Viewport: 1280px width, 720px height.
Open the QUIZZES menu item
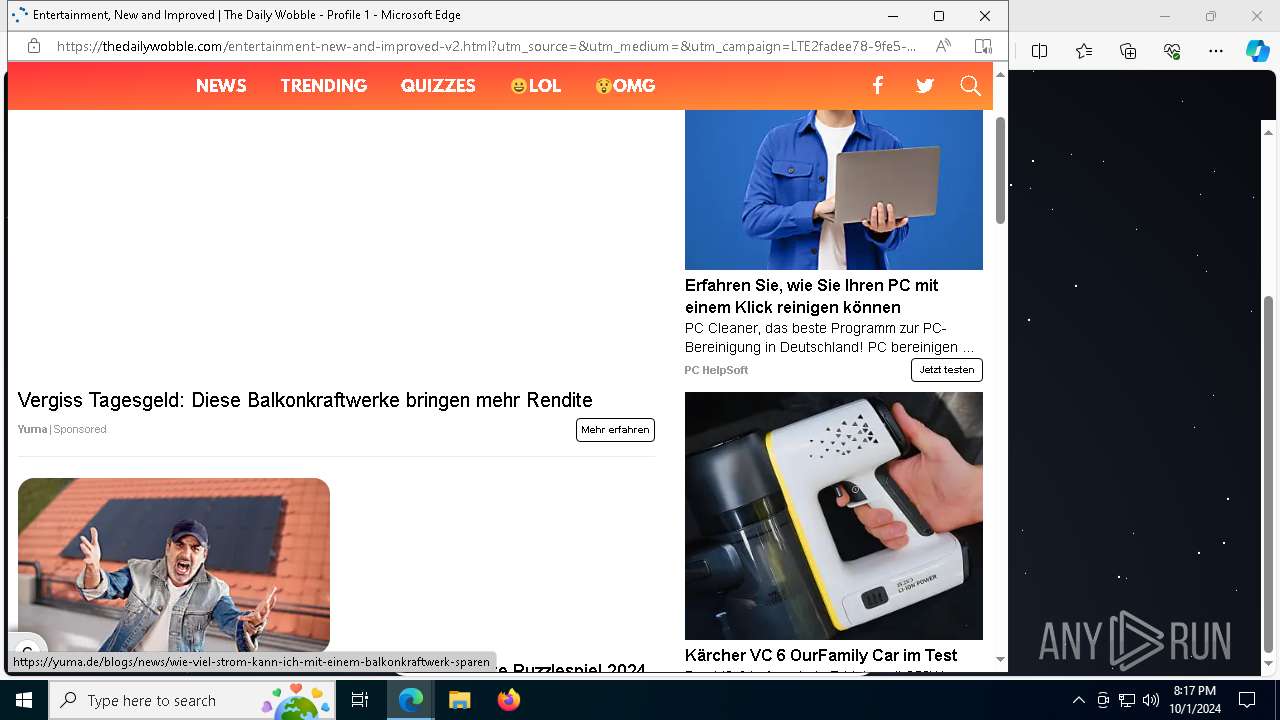(x=438, y=86)
